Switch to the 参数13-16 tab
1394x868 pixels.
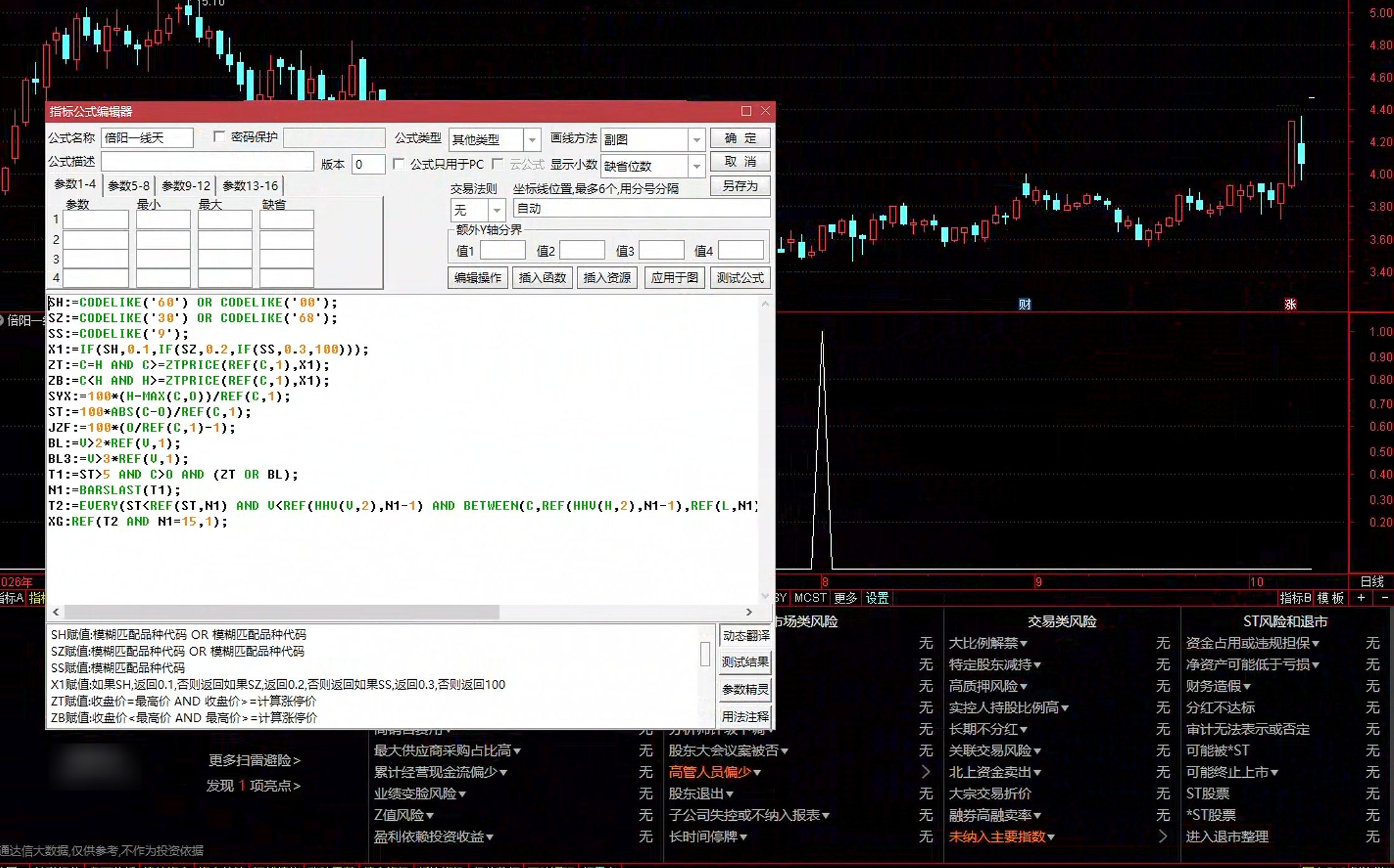tap(250, 186)
